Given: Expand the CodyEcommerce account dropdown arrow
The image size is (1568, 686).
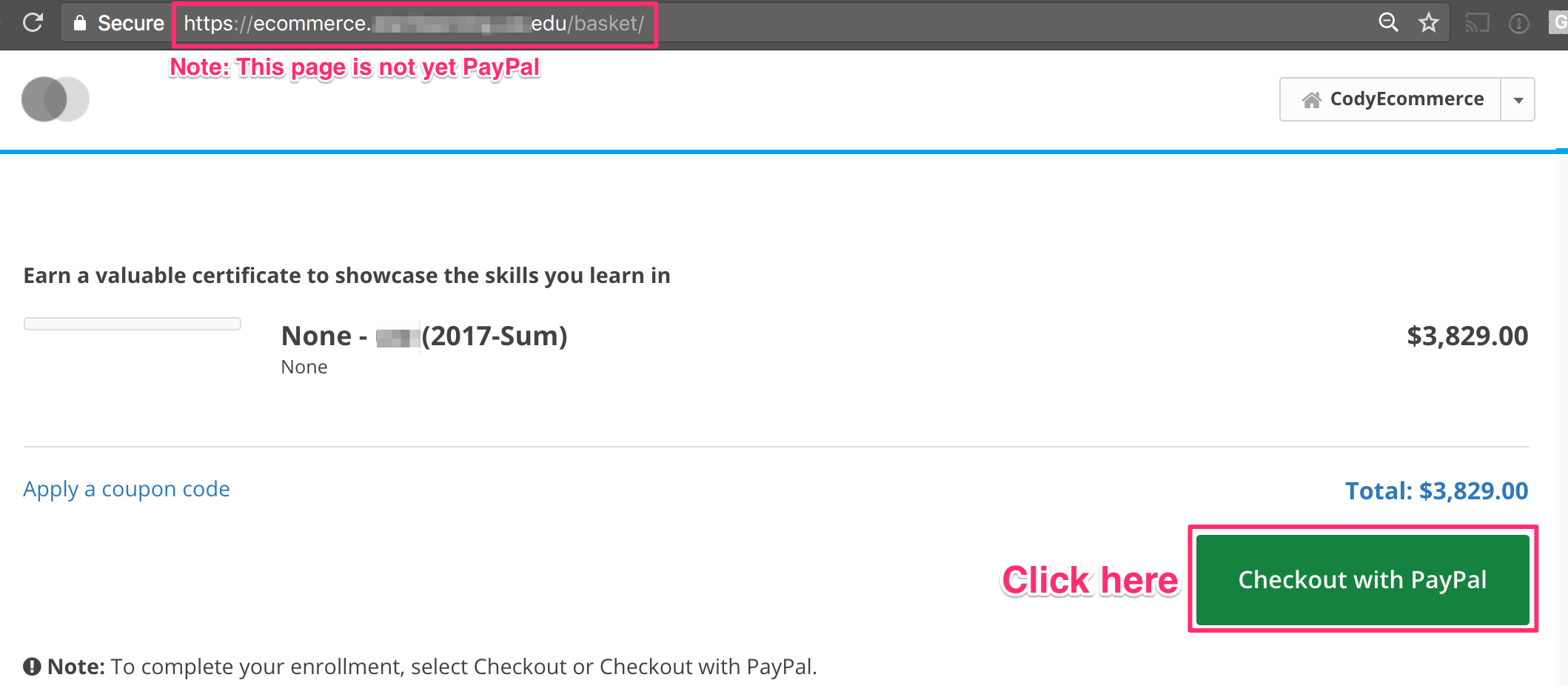Looking at the screenshot, I should [x=1518, y=99].
